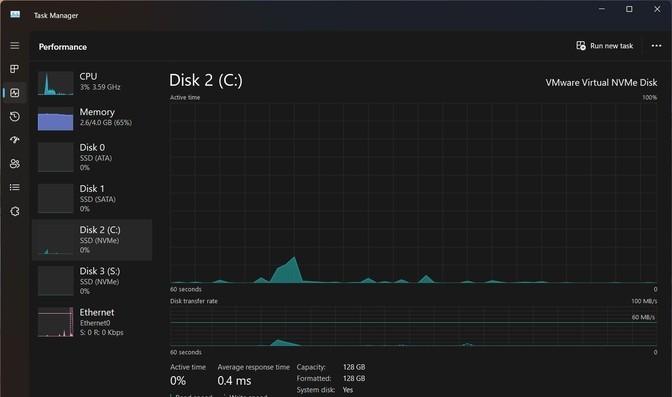Select Disk 1 SSD (SATA)

pos(92,198)
